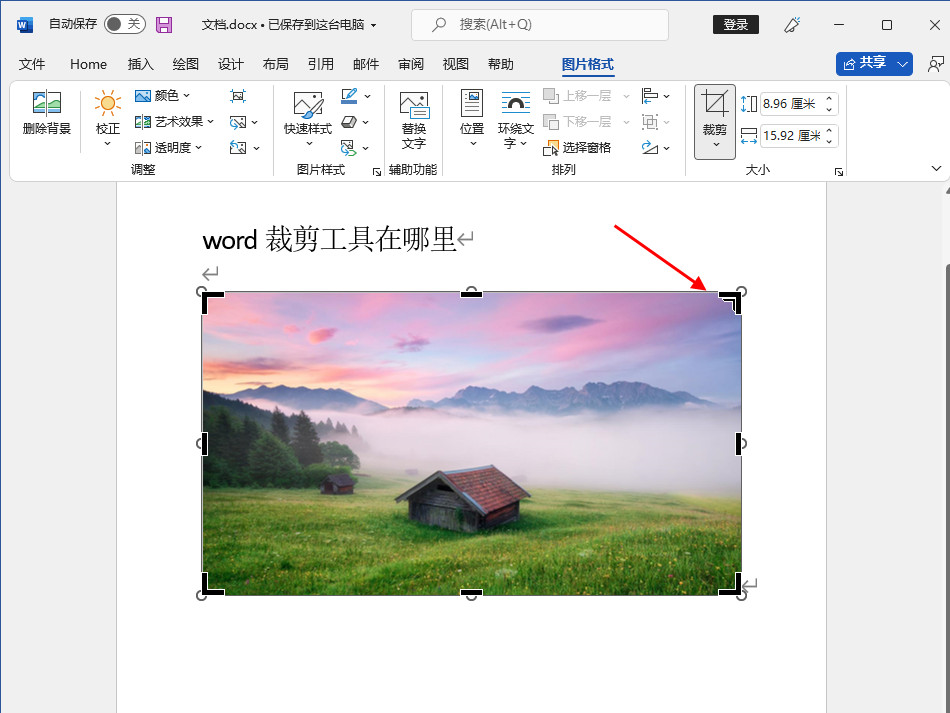This screenshot has width=950, height=713.
Task: Switch to the Design (设计) tab
Action: tap(231, 64)
